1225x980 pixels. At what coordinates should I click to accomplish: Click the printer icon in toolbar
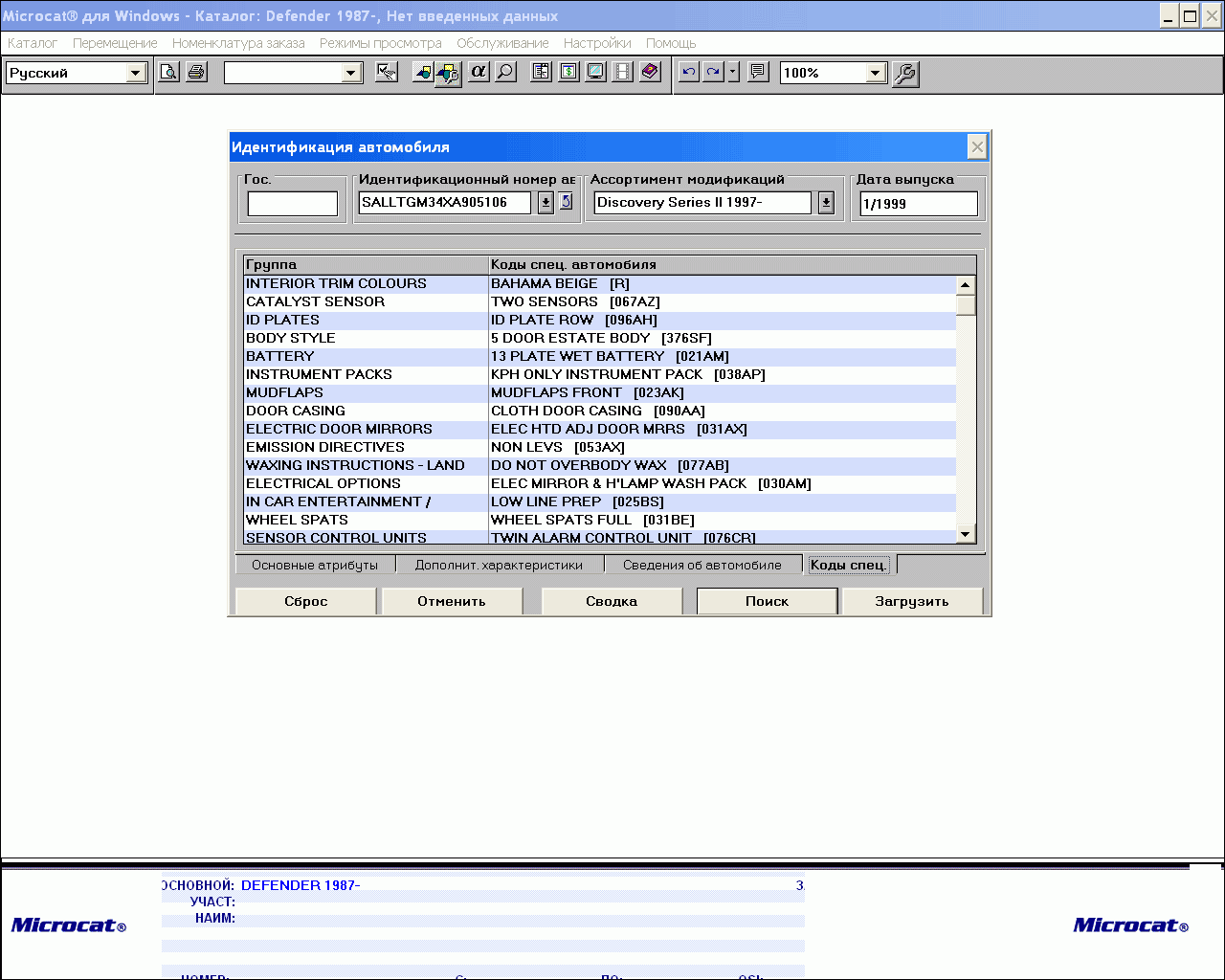(196, 72)
